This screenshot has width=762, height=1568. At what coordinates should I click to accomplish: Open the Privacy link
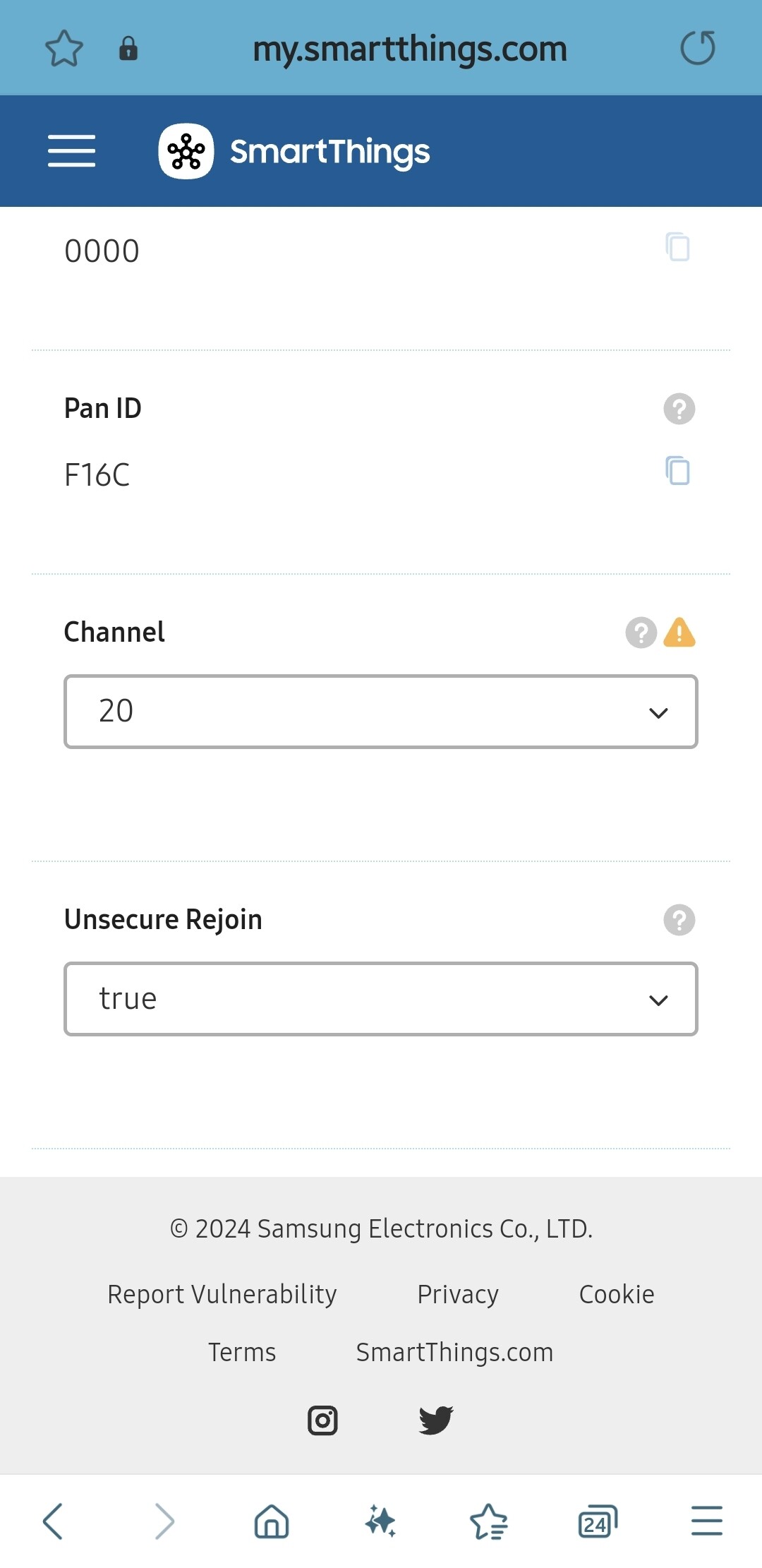click(458, 1294)
